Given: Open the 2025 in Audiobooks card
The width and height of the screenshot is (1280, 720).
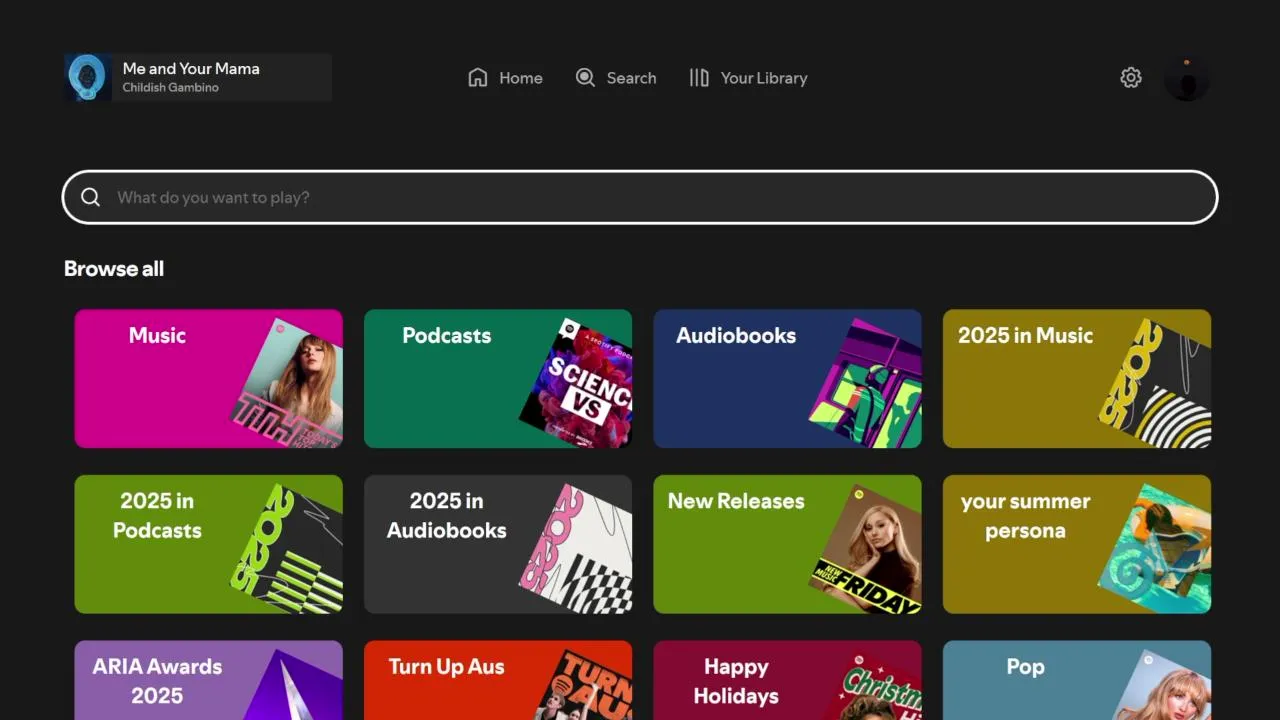Looking at the screenshot, I should tap(498, 544).
